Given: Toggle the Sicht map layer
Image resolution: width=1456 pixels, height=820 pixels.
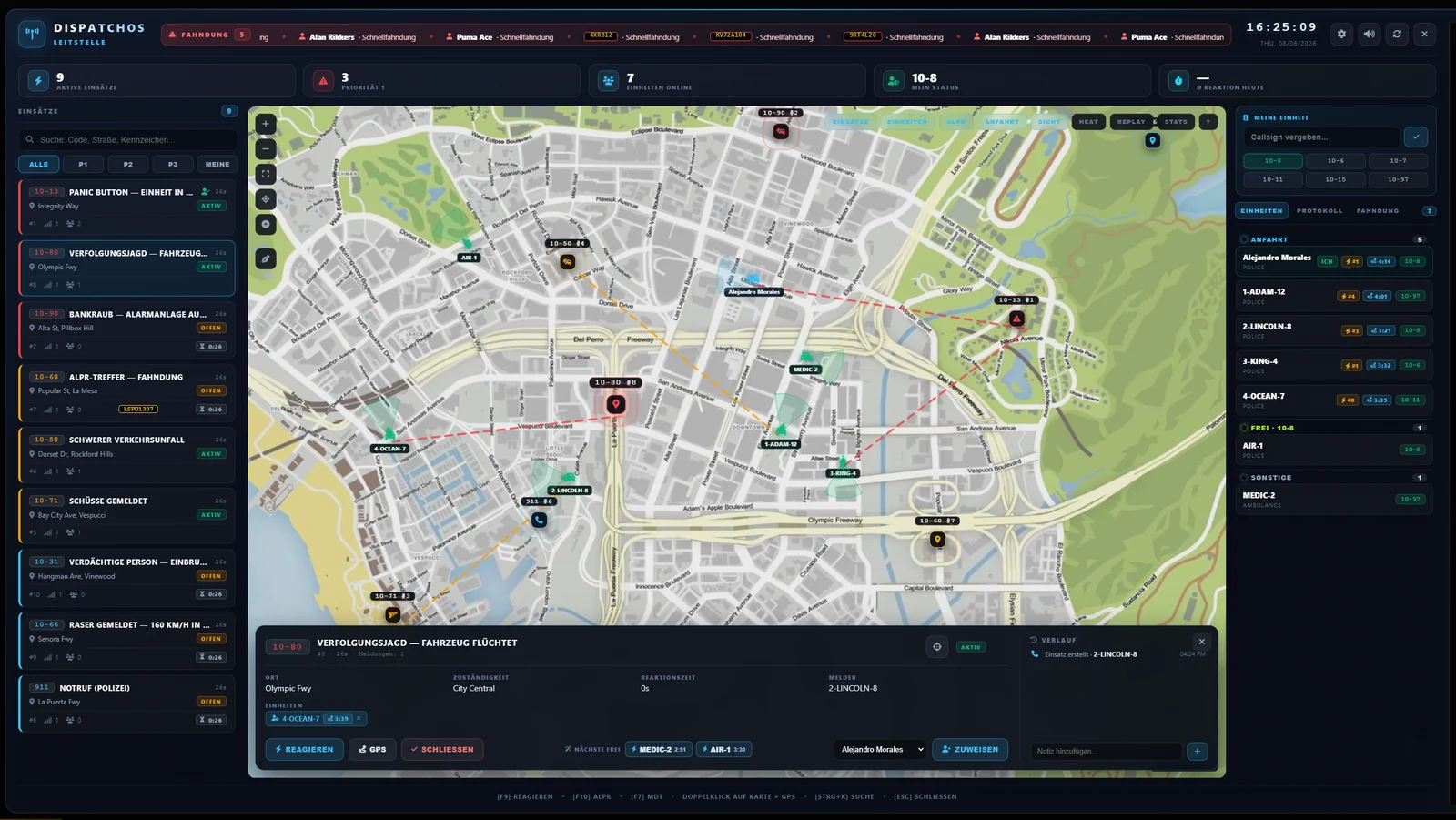Looking at the screenshot, I should coord(1049,121).
